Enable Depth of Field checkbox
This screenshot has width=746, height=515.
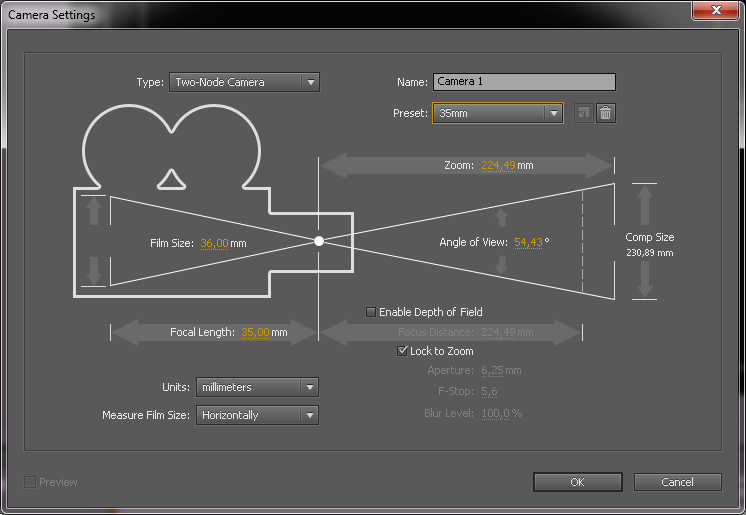pyautogui.click(x=371, y=312)
